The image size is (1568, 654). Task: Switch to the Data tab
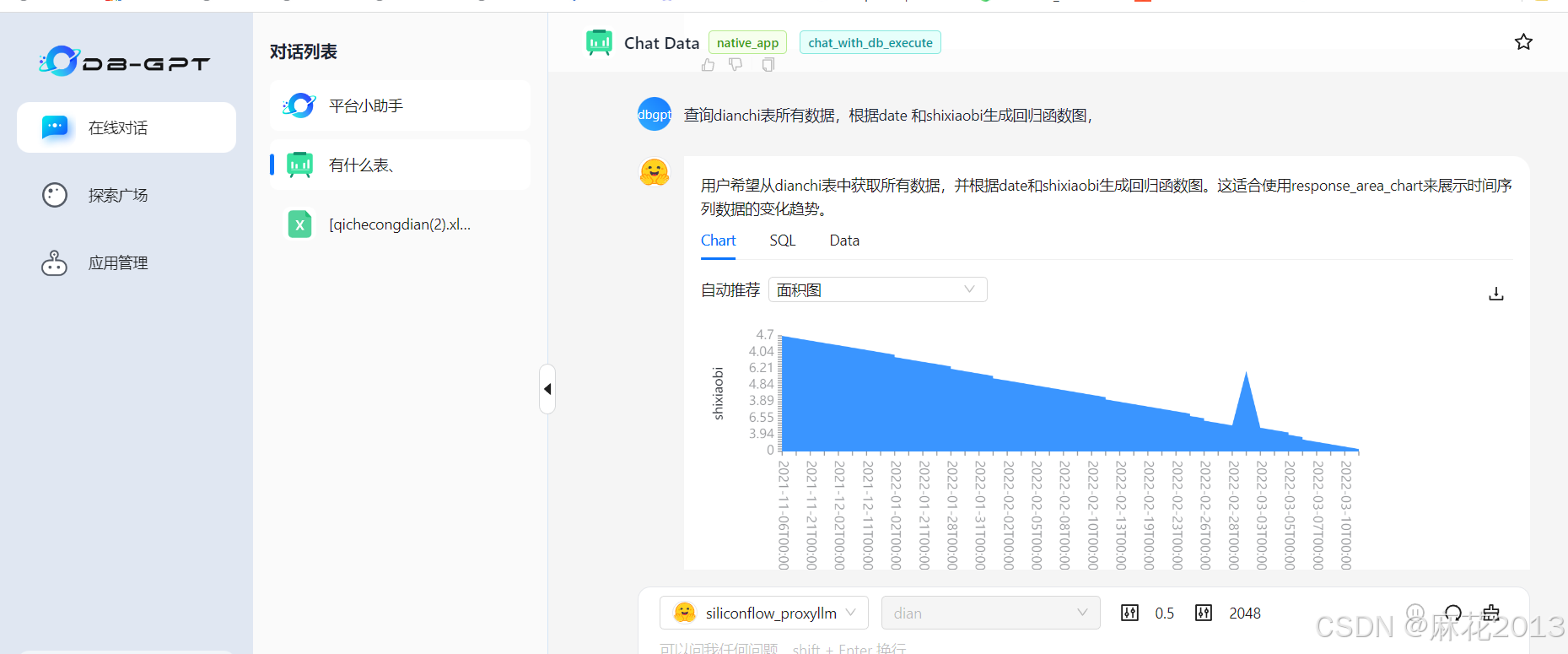coord(844,241)
